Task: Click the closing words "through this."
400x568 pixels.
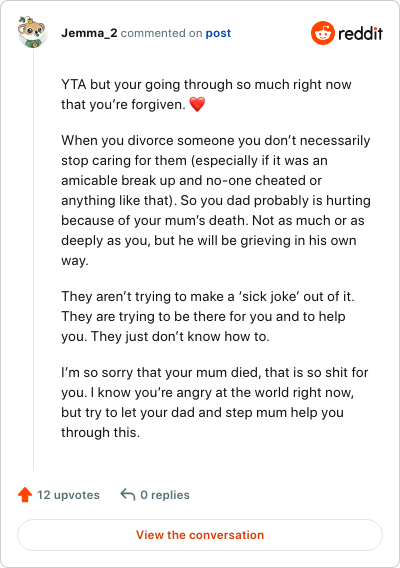Action: [x=100, y=432]
